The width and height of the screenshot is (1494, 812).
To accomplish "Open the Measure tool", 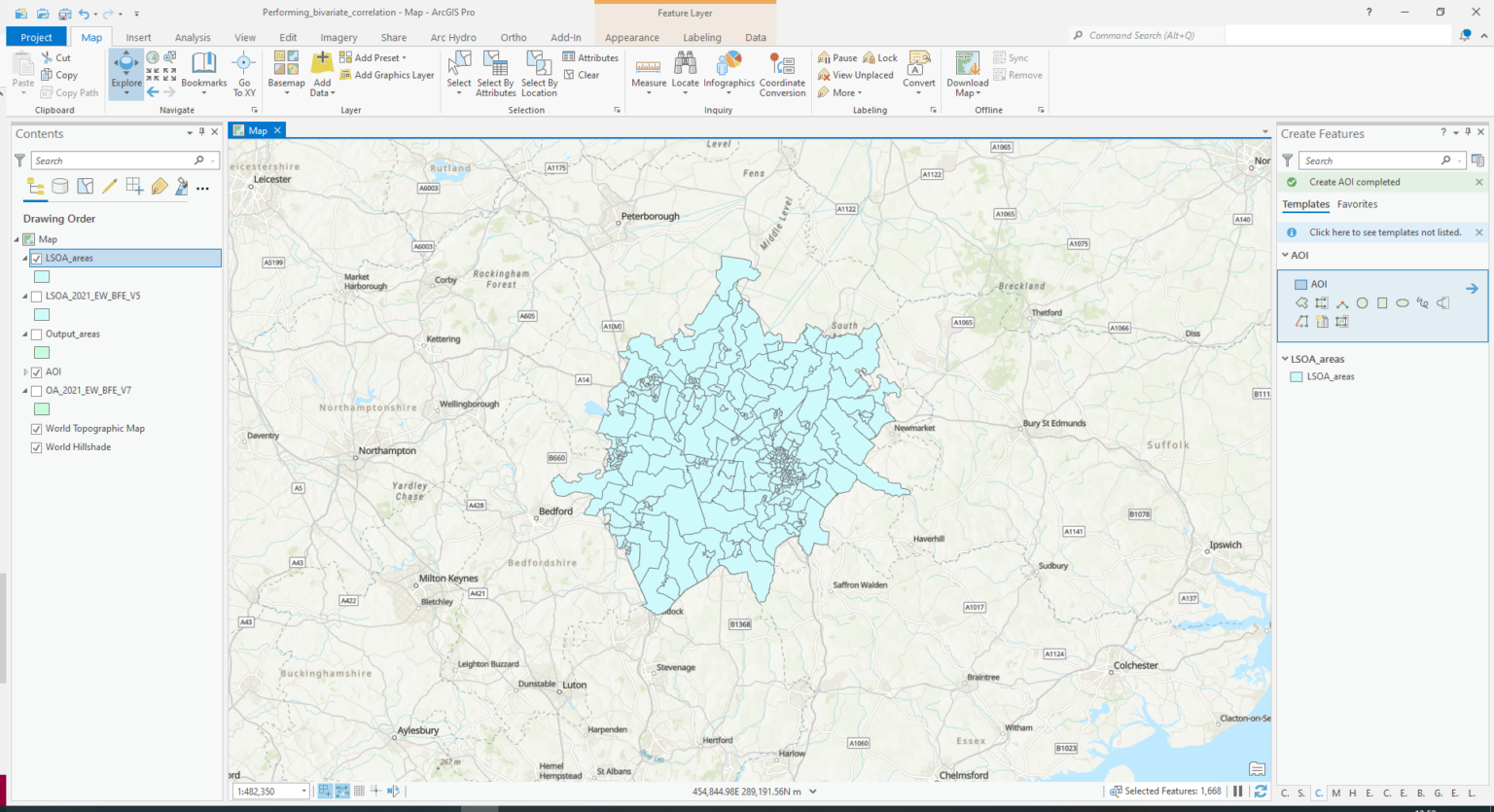I will [x=648, y=68].
